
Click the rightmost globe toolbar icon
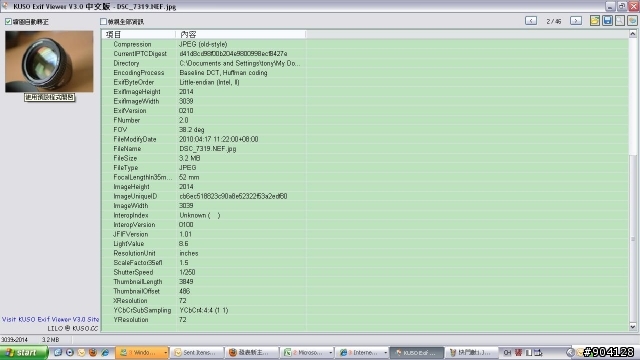point(632,20)
